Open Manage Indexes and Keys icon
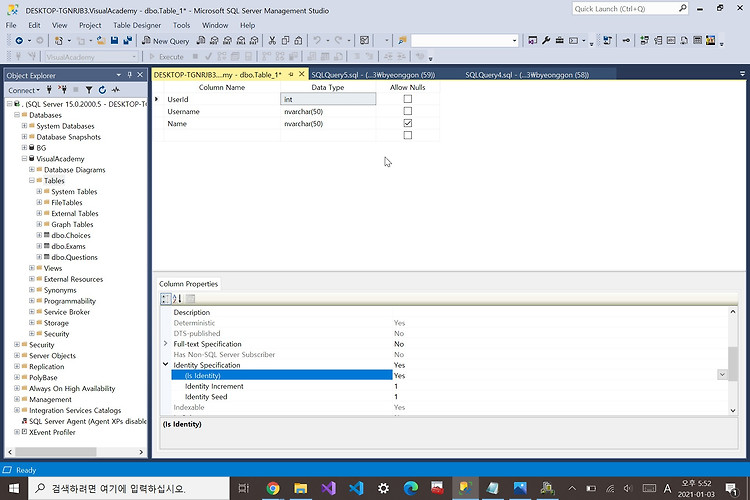750x500 pixels. click(658, 41)
